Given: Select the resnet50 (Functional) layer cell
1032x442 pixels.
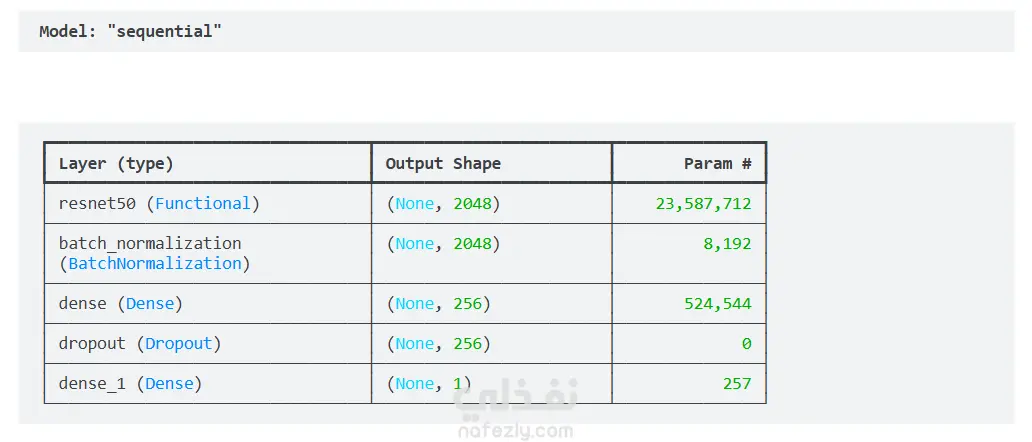Looking at the screenshot, I should pos(159,203).
